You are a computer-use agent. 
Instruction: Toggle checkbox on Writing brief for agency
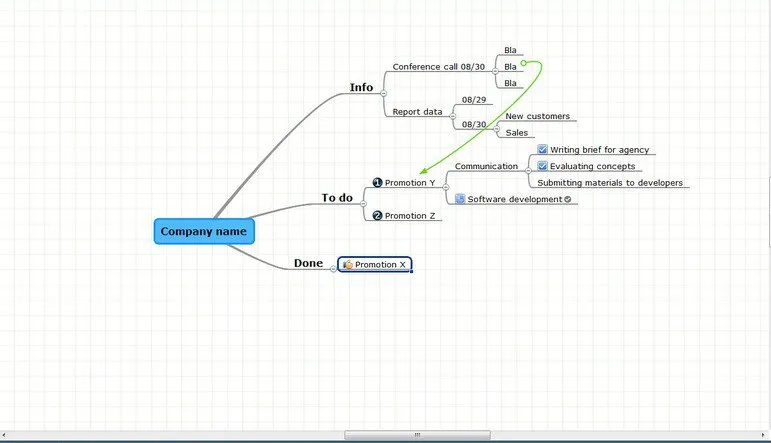(x=542, y=149)
